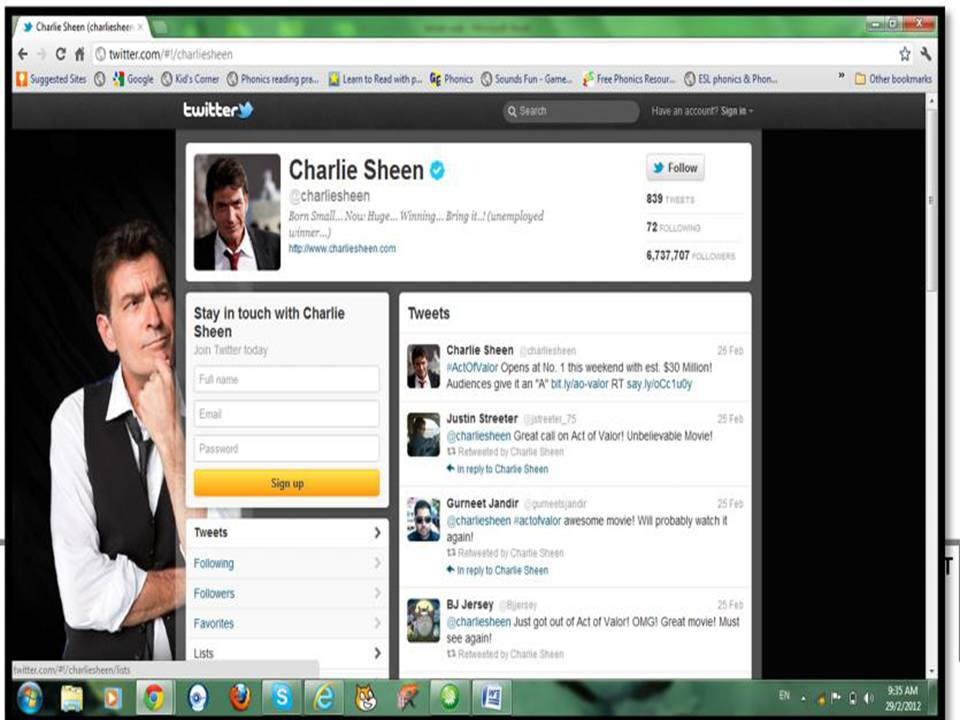Open Sign in dropdown
Viewport: 960px width, 720px height.
click(x=737, y=111)
